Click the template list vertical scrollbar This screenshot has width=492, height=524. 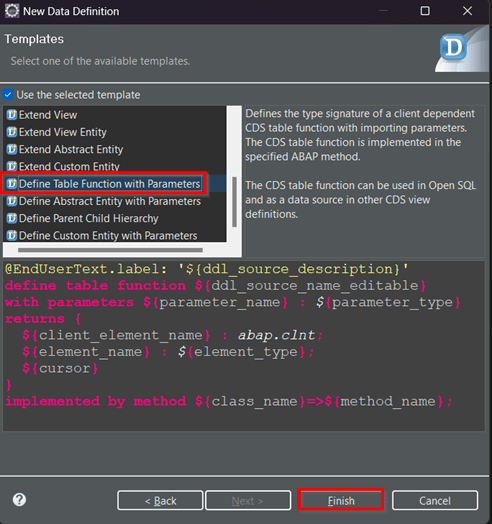click(x=235, y=202)
